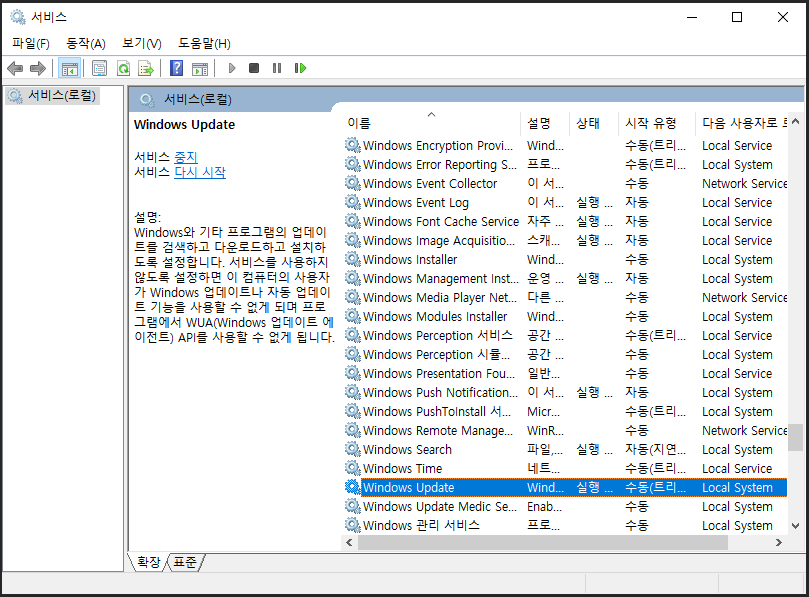809x597 pixels.
Task: Click Windows Update heading in description pane
Action: click(184, 124)
